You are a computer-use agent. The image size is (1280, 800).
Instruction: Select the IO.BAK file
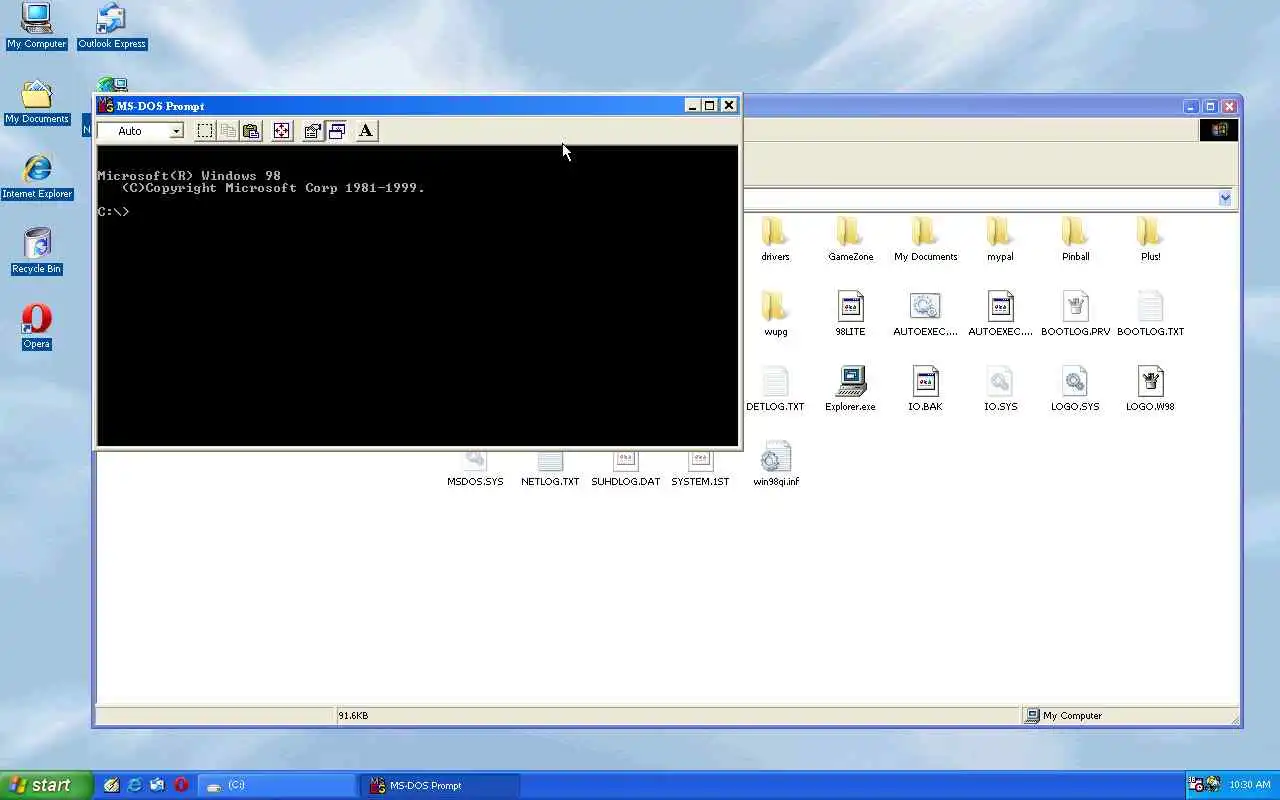pos(925,389)
